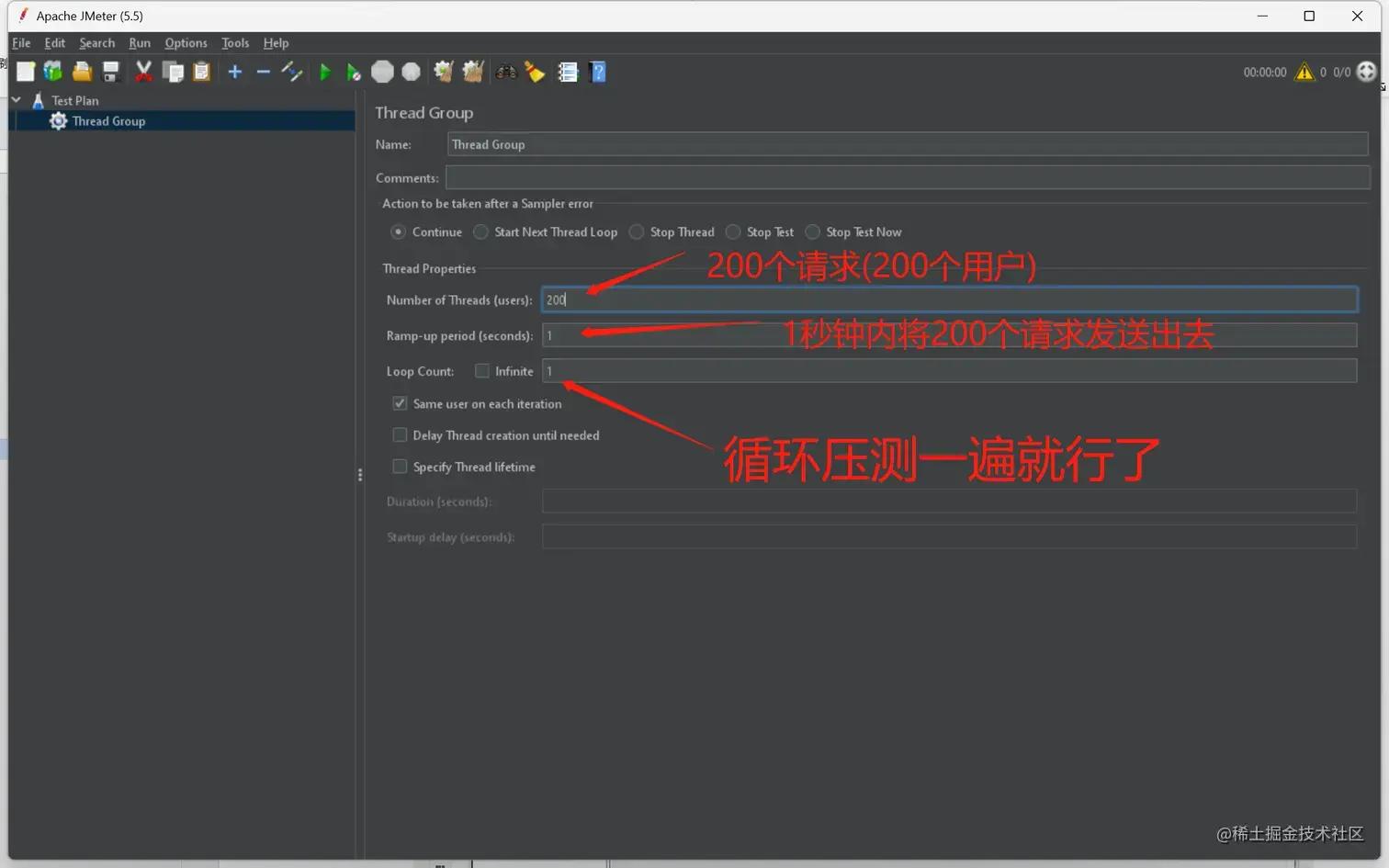Image resolution: width=1389 pixels, height=868 pixels.
Task: Click the Shutdown test icon
Action: point(412,72)
